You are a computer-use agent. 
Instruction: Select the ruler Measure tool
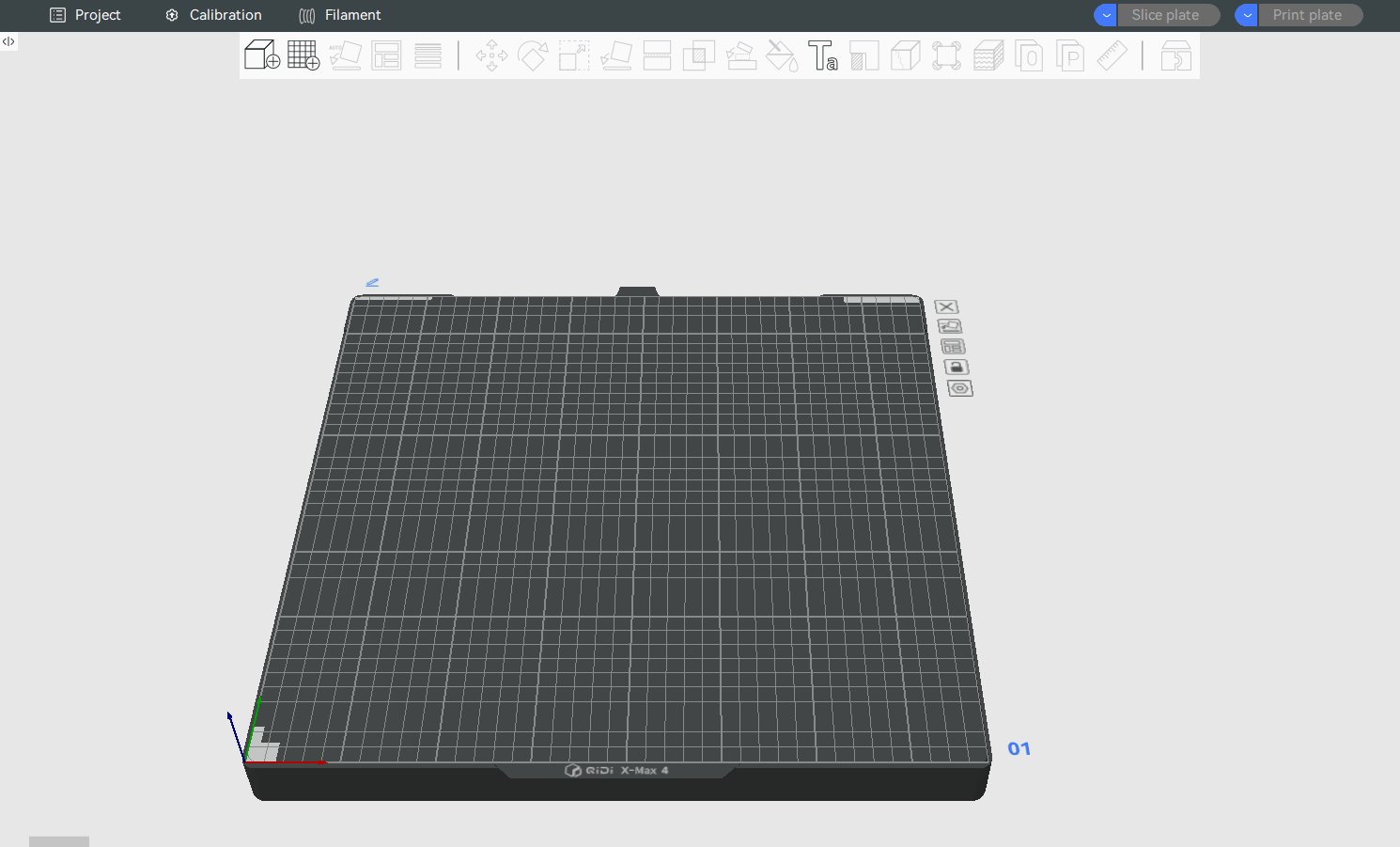point(1112,55)
